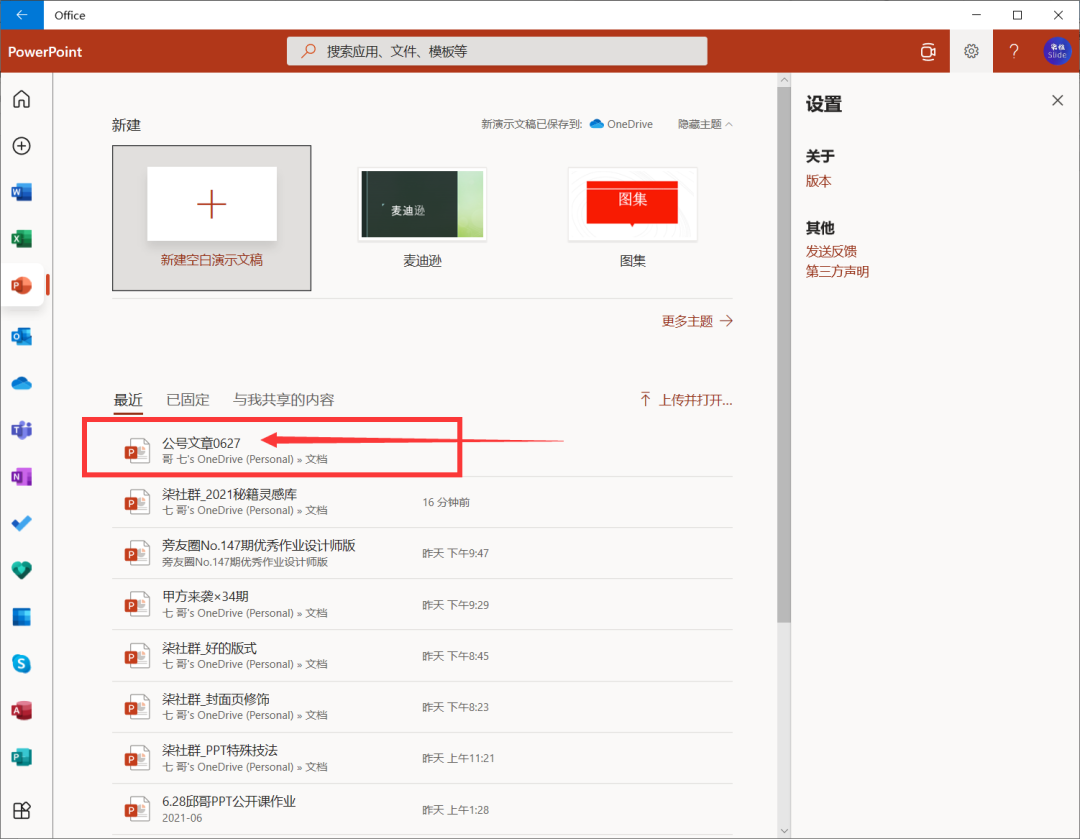Open the 版本 version link
Screen dimensions: 1080x839
818,181
